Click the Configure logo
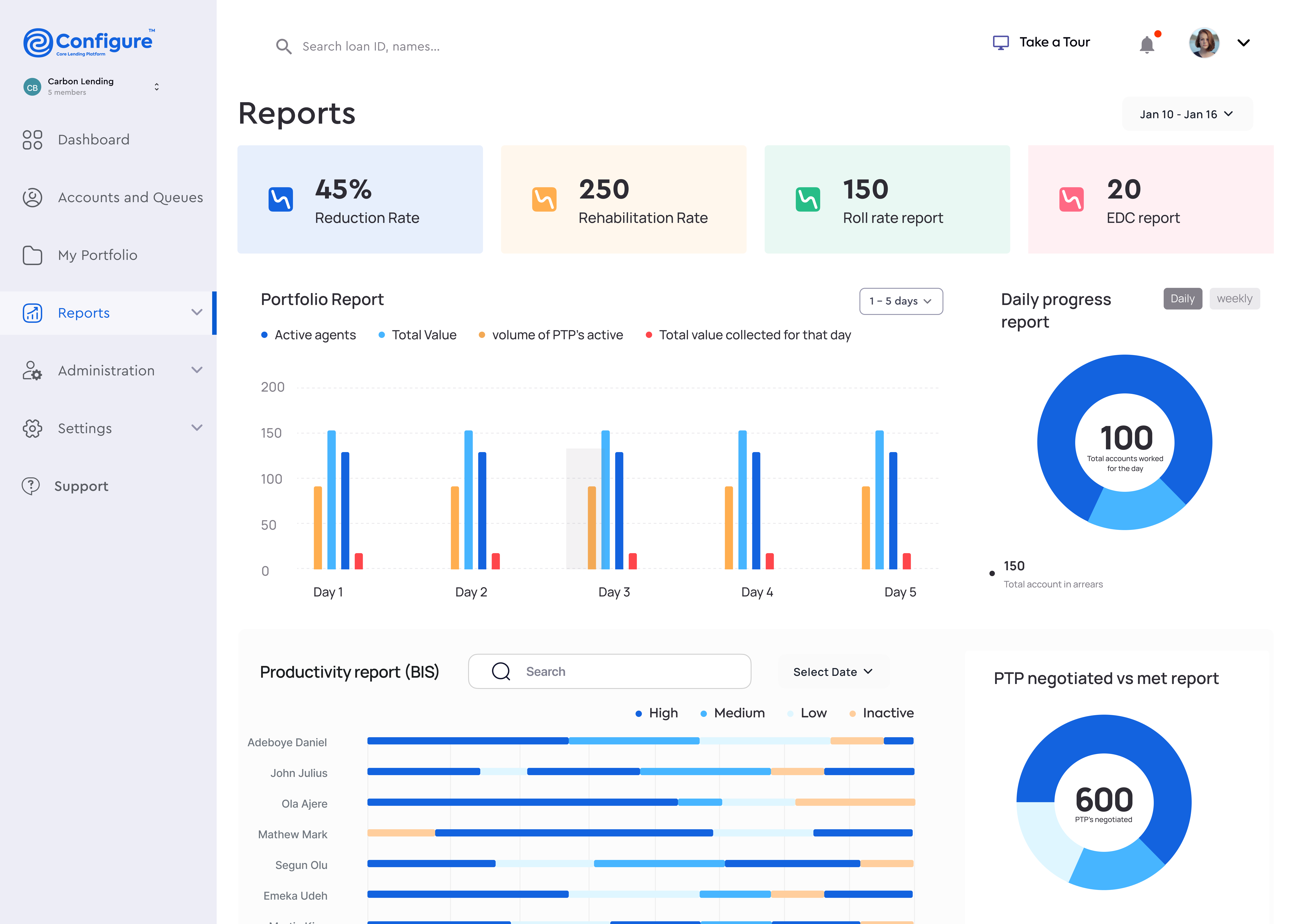The width and height of the screenshot is (1300, 924). (x=89, y=43)
